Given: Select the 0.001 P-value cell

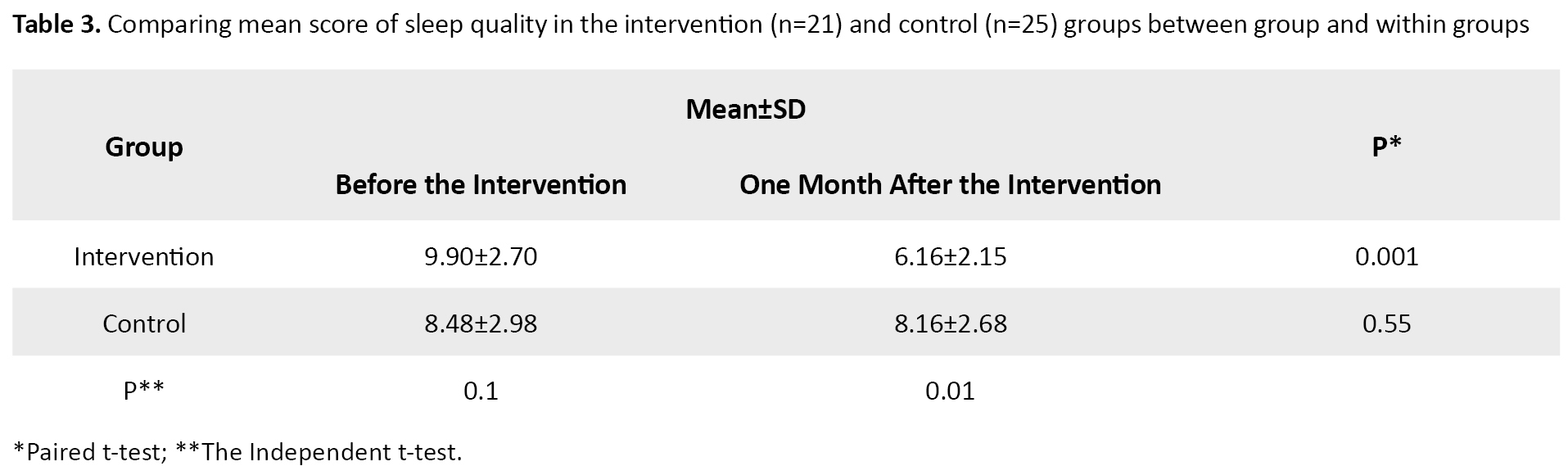Looking at the screenshot, I should (1386, 257).
